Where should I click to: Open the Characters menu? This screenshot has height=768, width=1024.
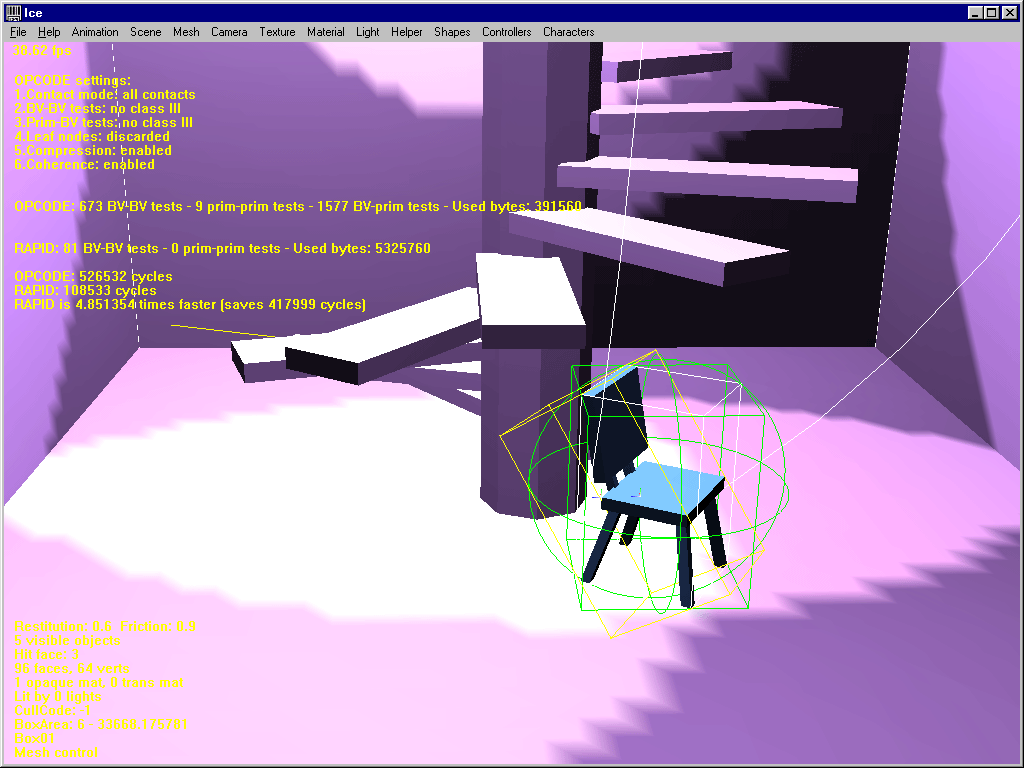[569, 32]
